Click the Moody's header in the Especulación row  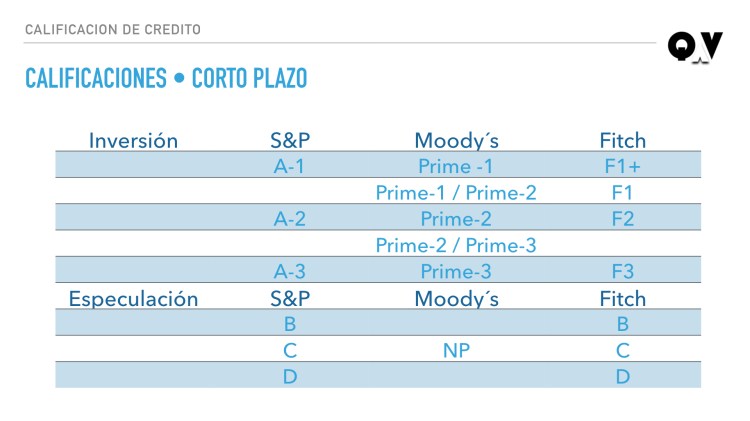[455, 299]
